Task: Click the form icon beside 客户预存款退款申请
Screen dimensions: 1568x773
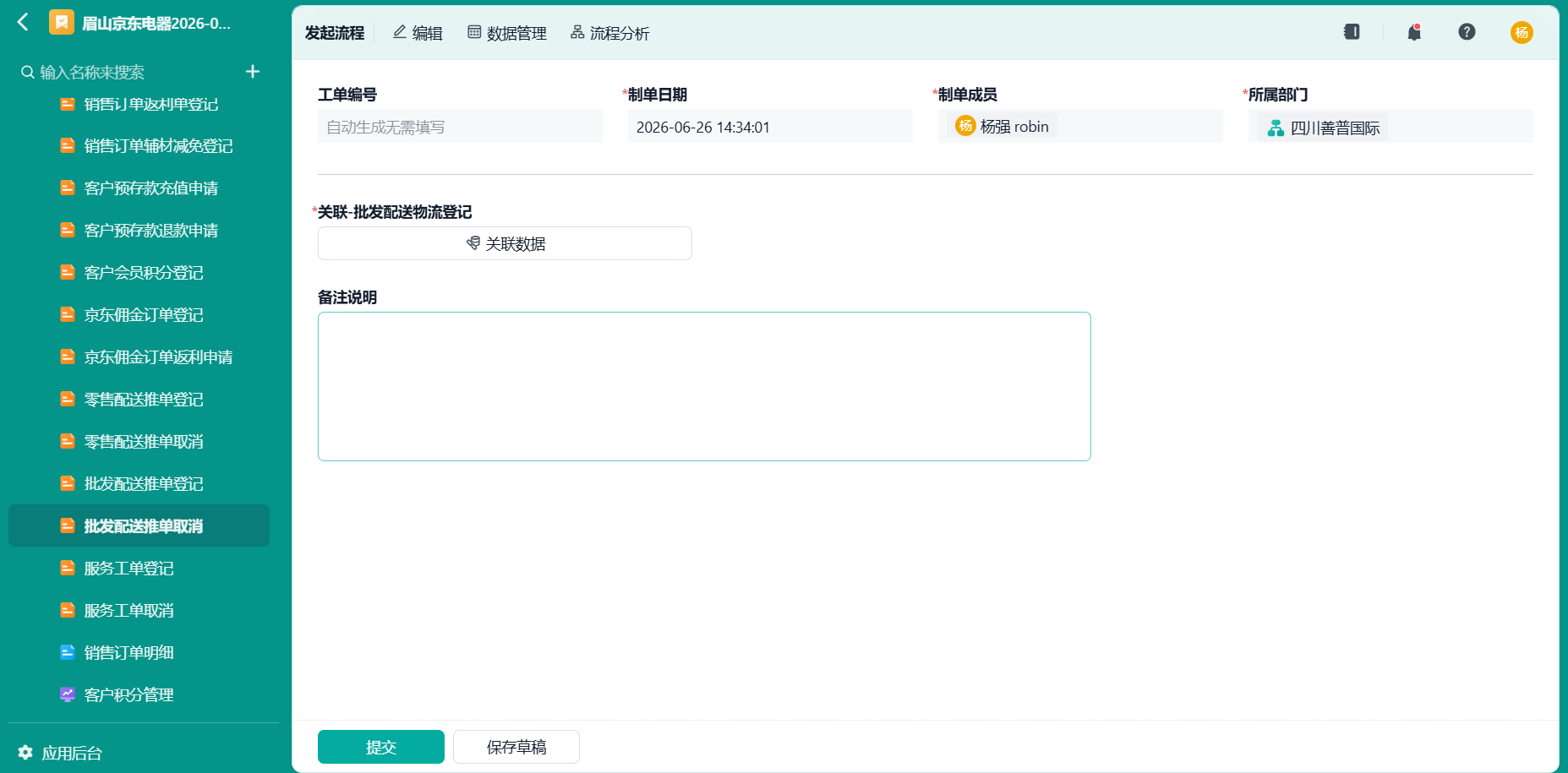Action: (x=68, y=231)
